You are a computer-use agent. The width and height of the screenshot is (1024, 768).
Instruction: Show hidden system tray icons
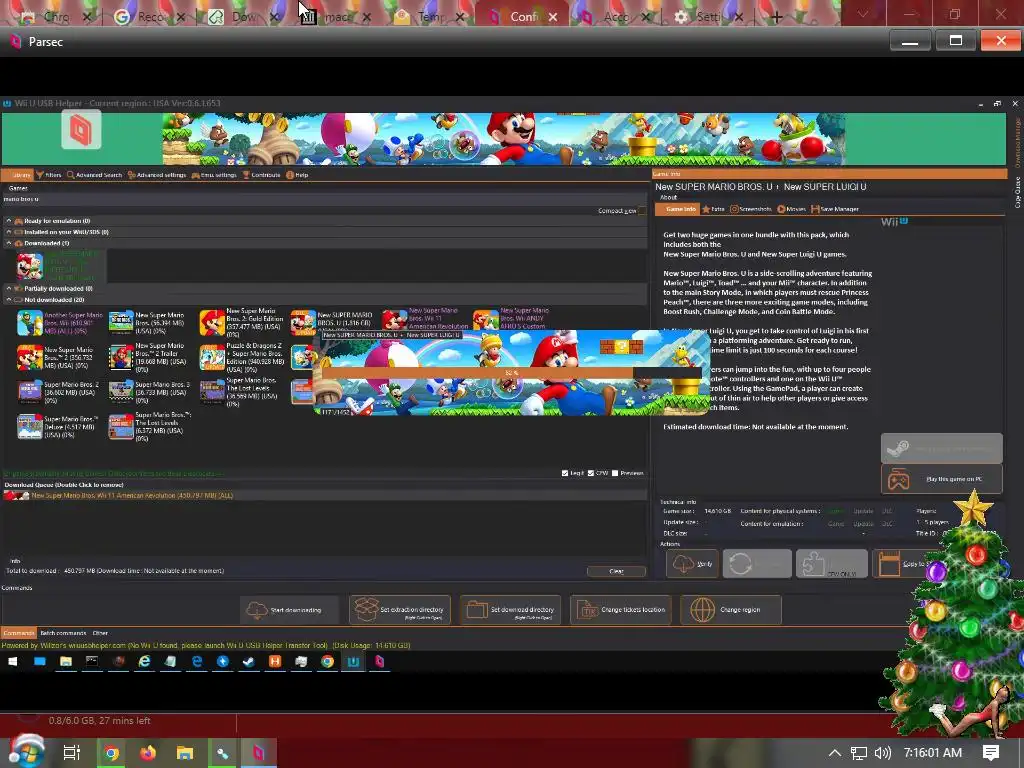pyautogui.click(x=835, y=753)
